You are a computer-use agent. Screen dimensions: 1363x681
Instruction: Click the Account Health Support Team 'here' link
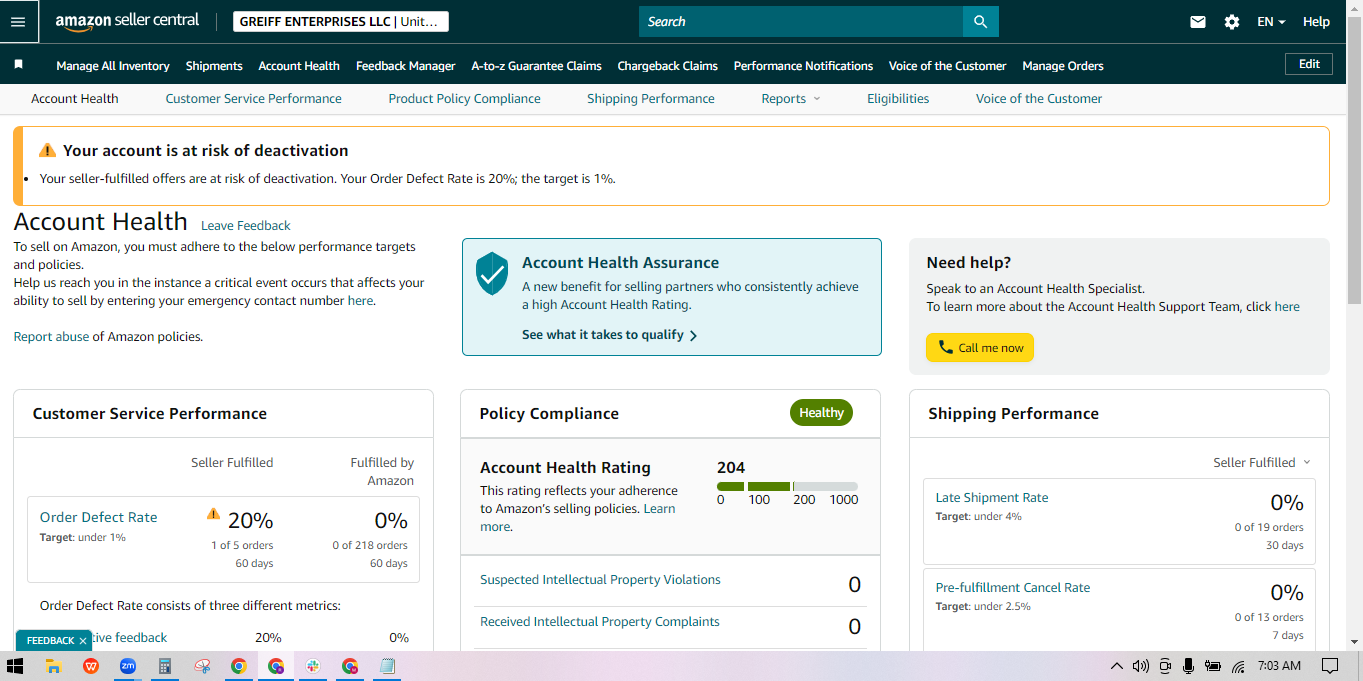point(1287,307)
